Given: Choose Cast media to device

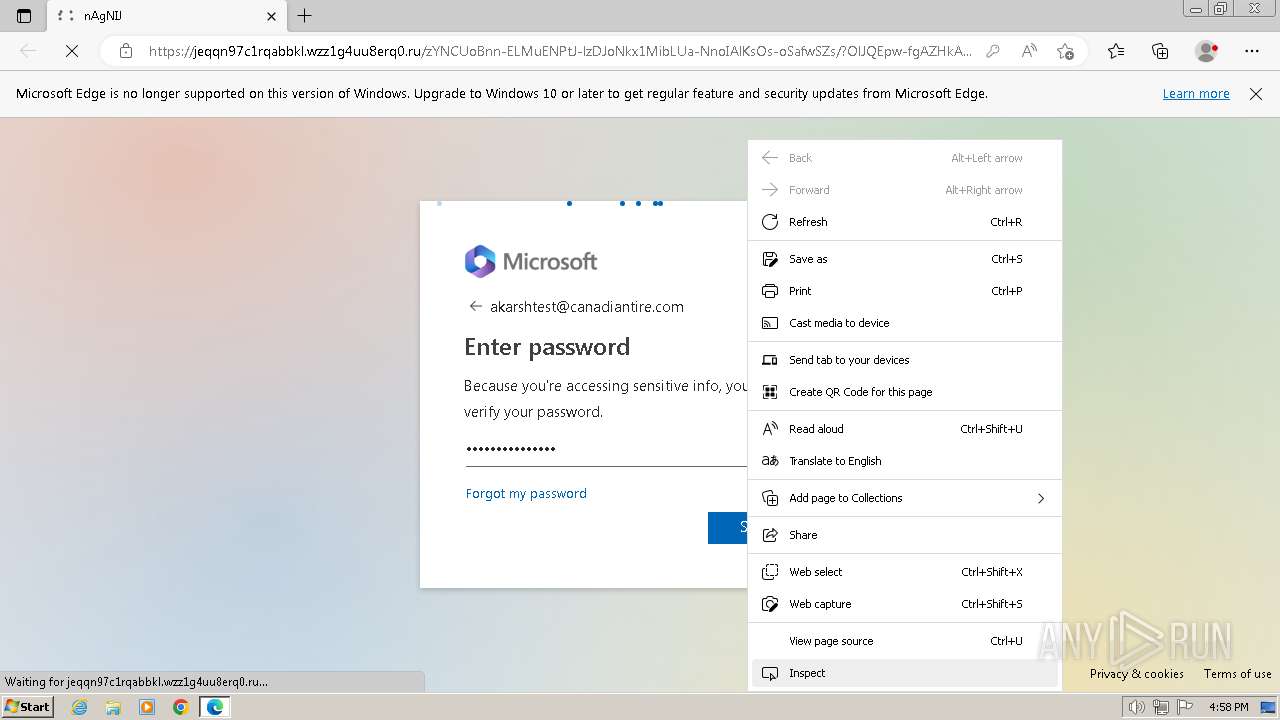Looking at the screenshot, I should (x=905, y=323).
